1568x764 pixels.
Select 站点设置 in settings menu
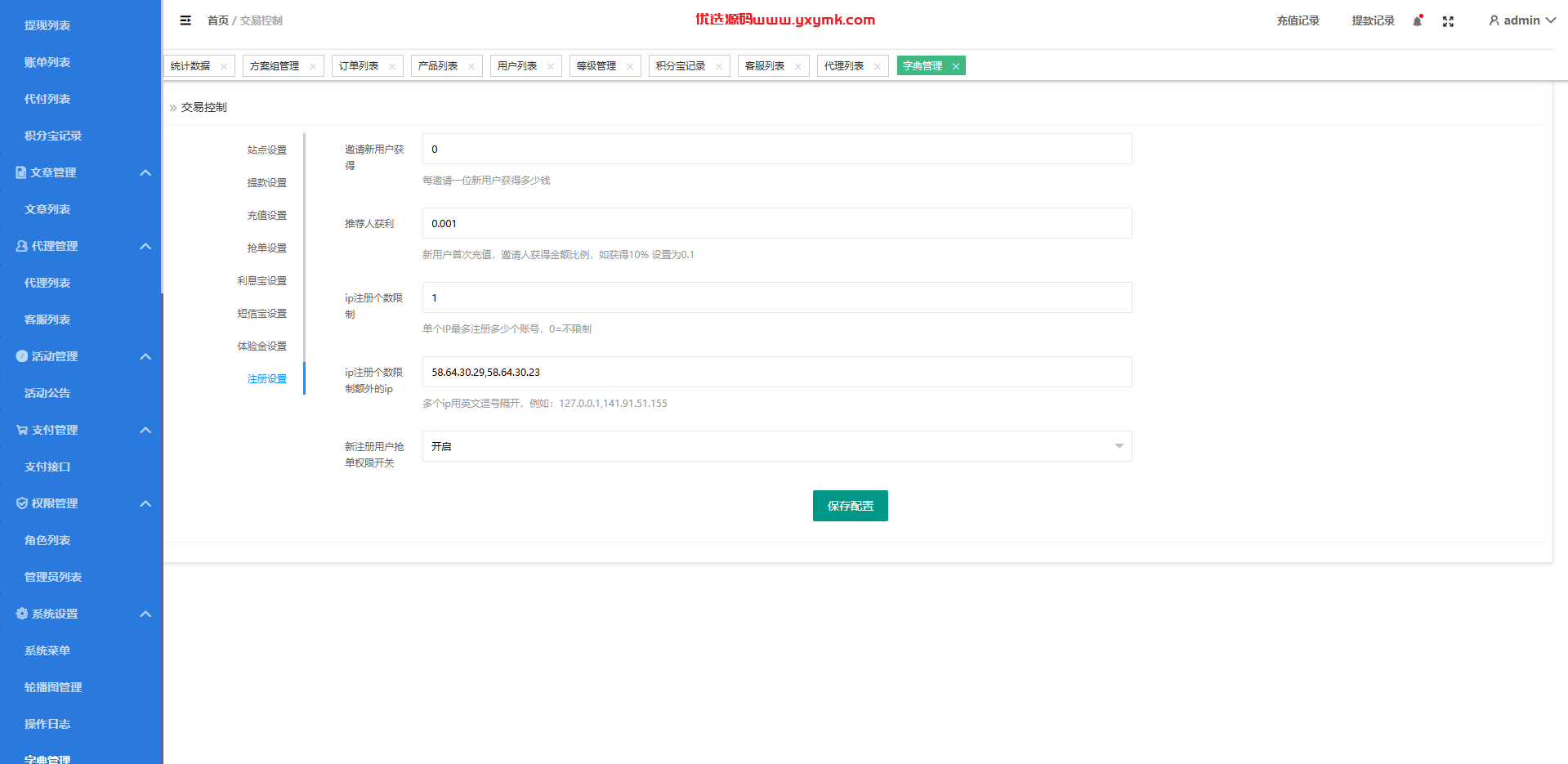[x=267, y=150]
